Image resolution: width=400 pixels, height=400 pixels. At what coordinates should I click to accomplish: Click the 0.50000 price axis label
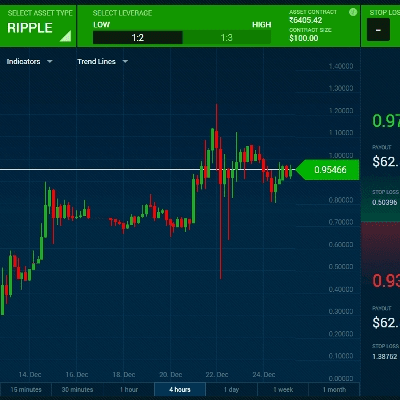click(x=341, y=267)
